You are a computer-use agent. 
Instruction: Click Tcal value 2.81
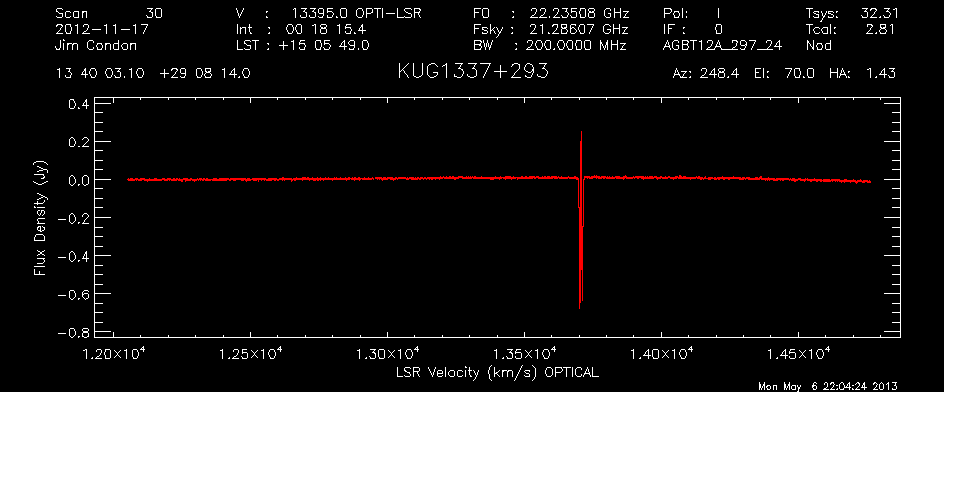[880, 29]
